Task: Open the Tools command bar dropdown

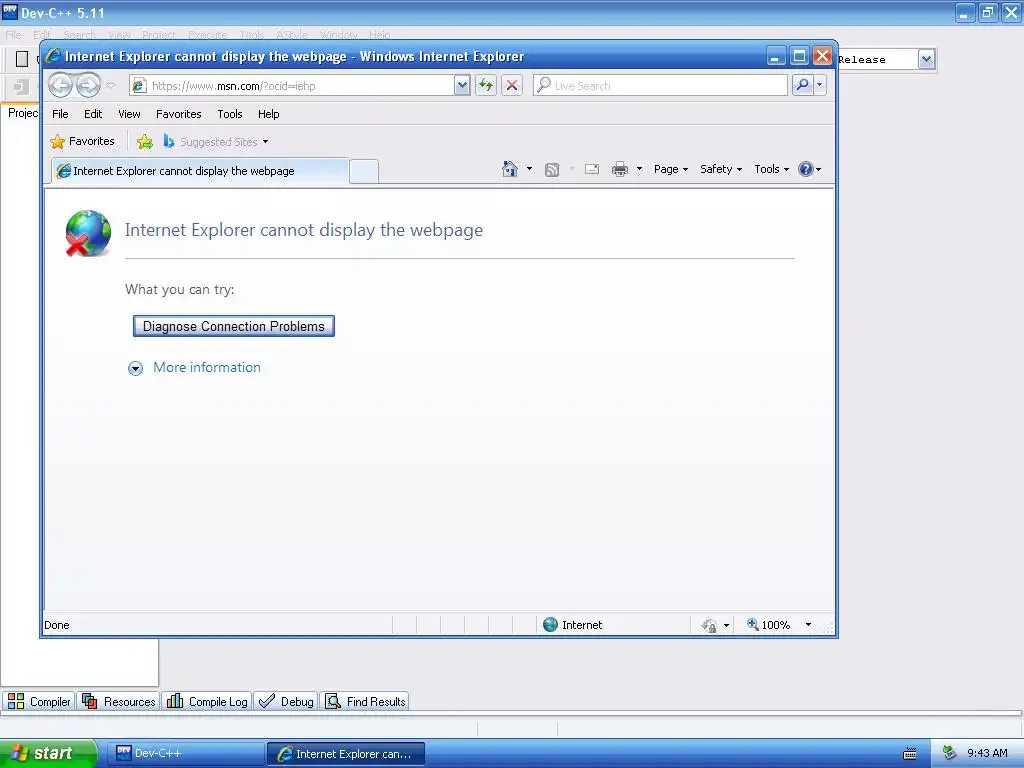Action: (771, 169)
